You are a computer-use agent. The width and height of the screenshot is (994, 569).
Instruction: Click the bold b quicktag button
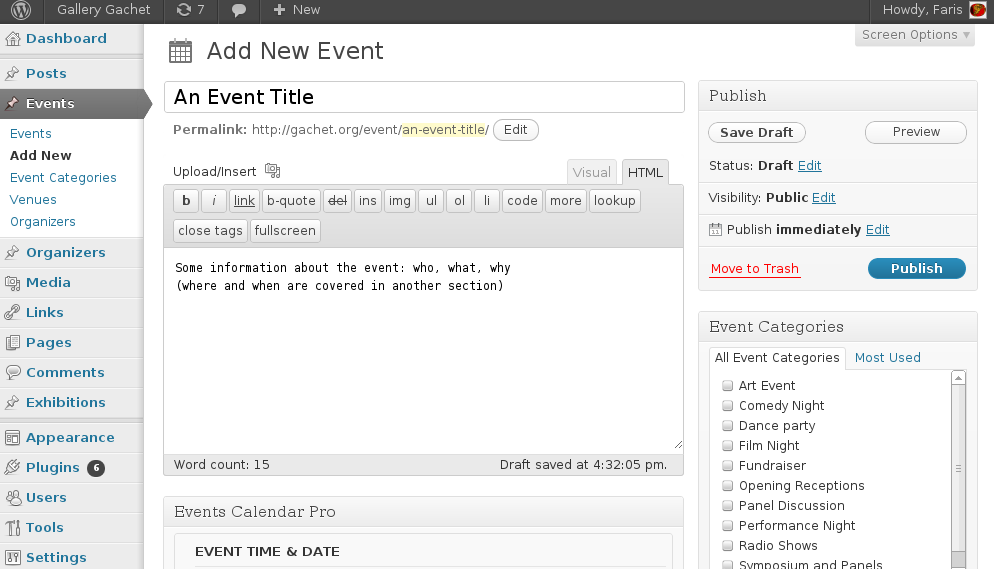186,201
